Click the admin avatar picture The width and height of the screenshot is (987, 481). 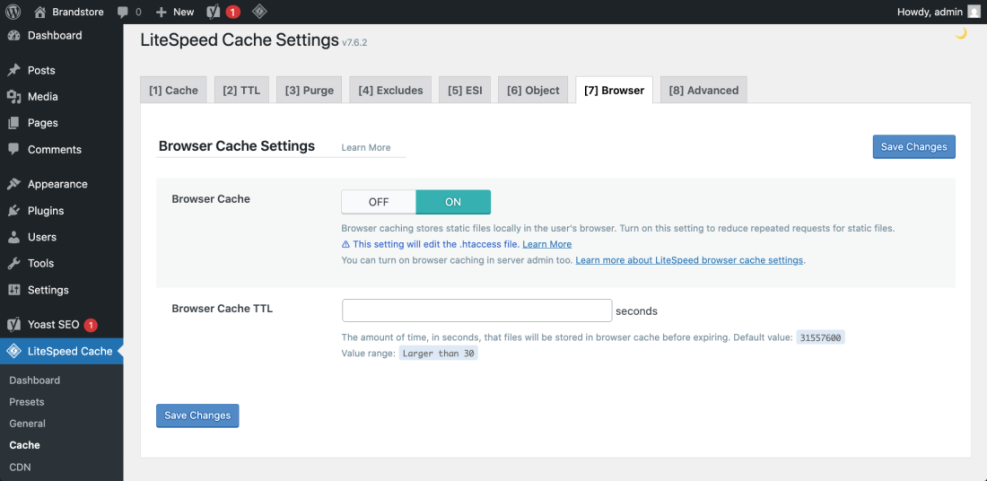click(973, 11)
